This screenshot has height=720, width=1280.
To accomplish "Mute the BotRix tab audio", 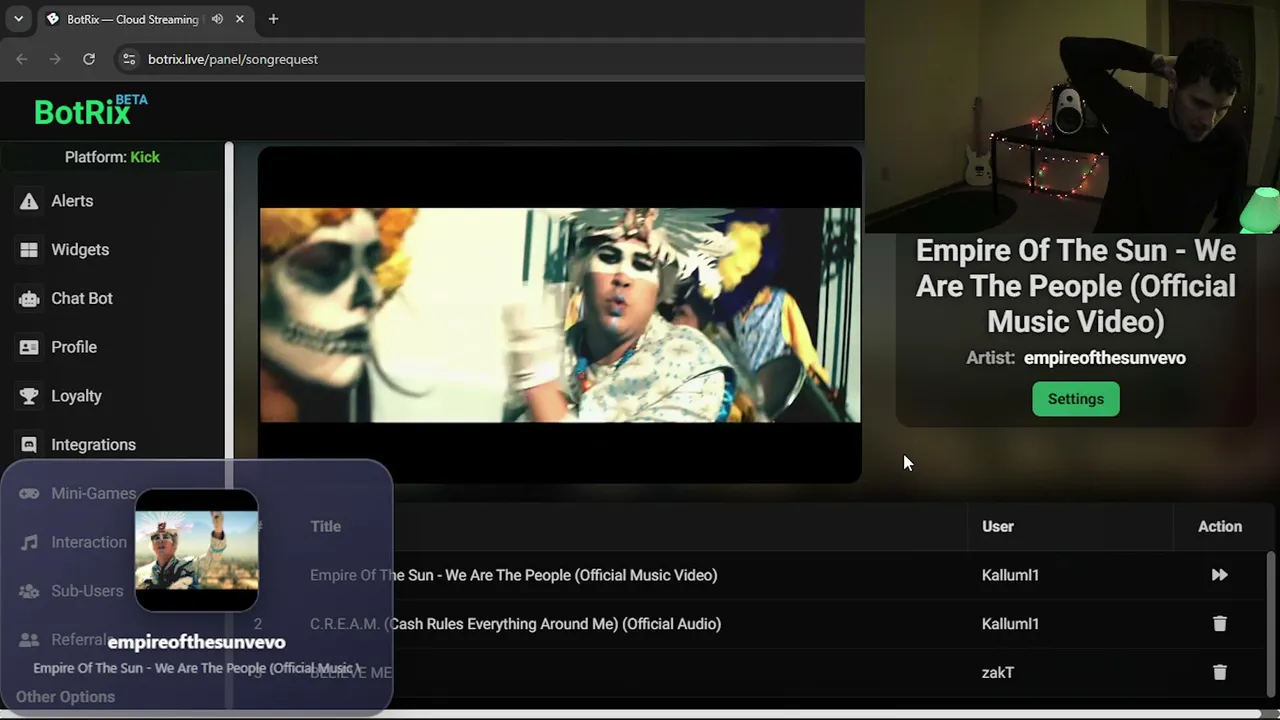I will pos(217,19).
